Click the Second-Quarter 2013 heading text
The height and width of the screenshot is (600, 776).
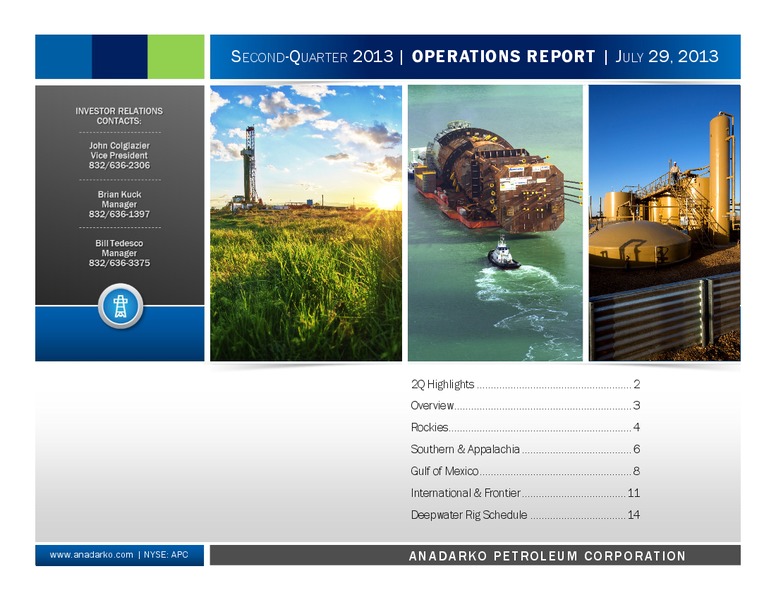pos(312,56)
